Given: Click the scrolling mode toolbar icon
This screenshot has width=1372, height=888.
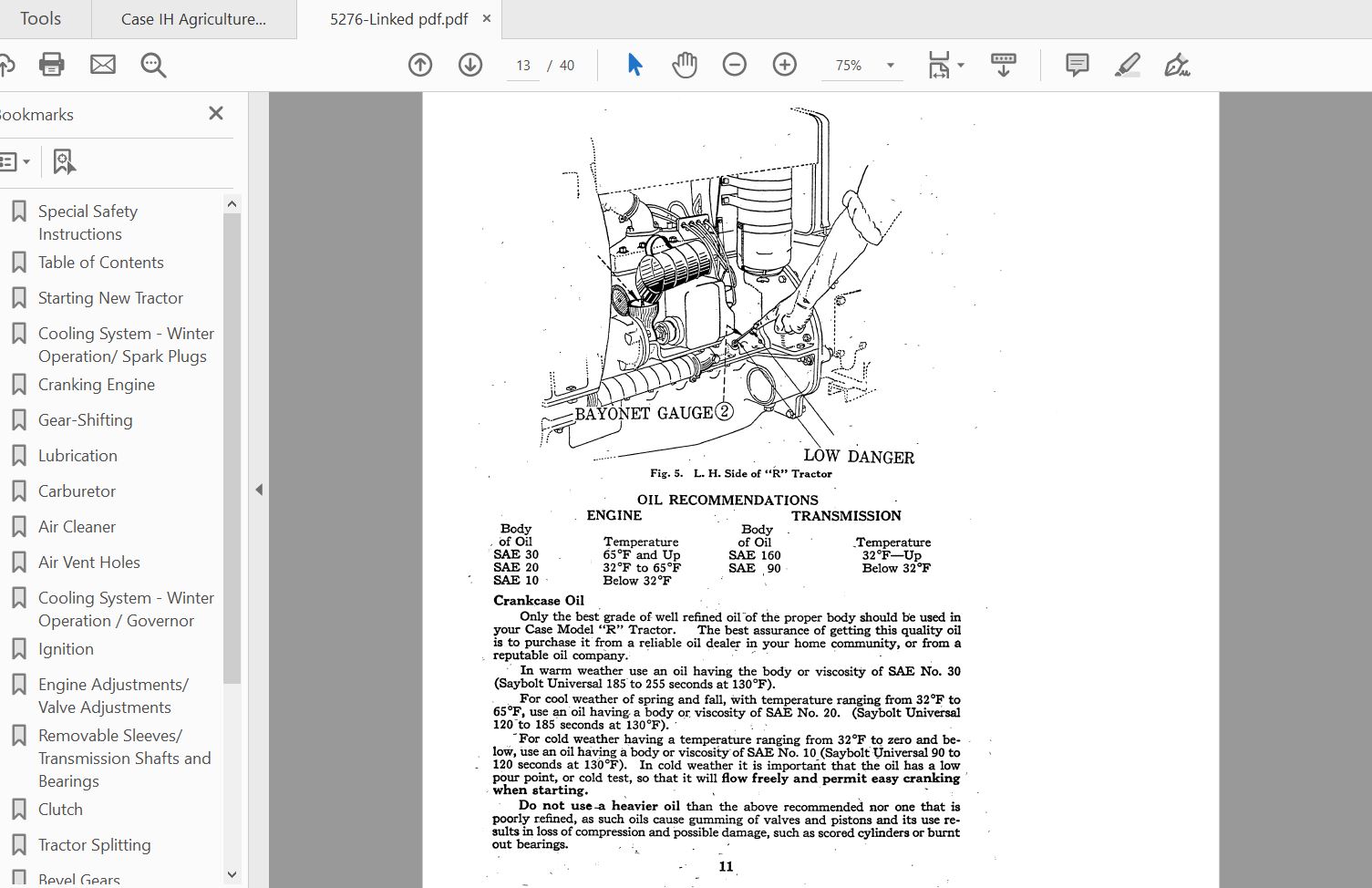Looking at the screenshot, I should coord(1003,65).
